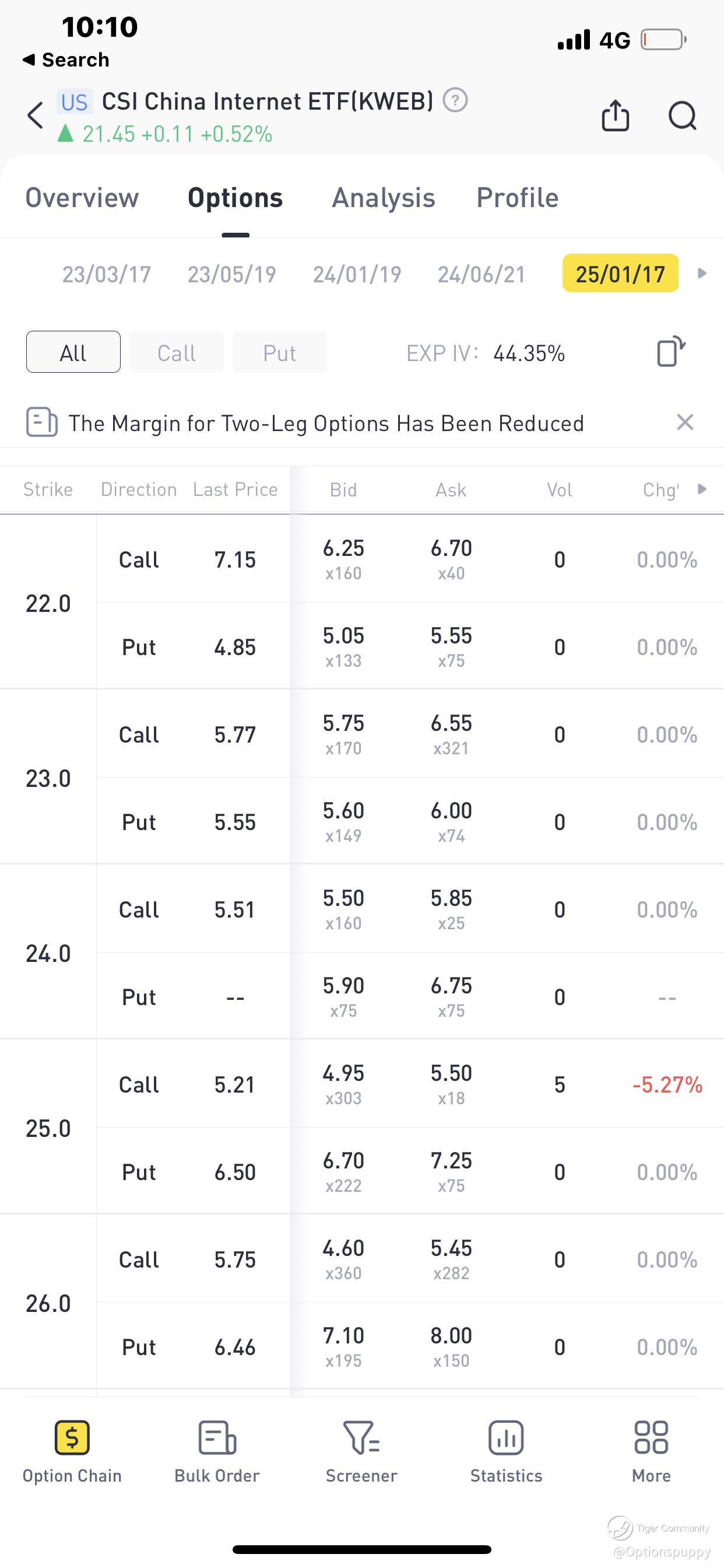This screenshot has height=1568, width=724.
Task: Tap the rotate screen icon
Action: [670, 352]
